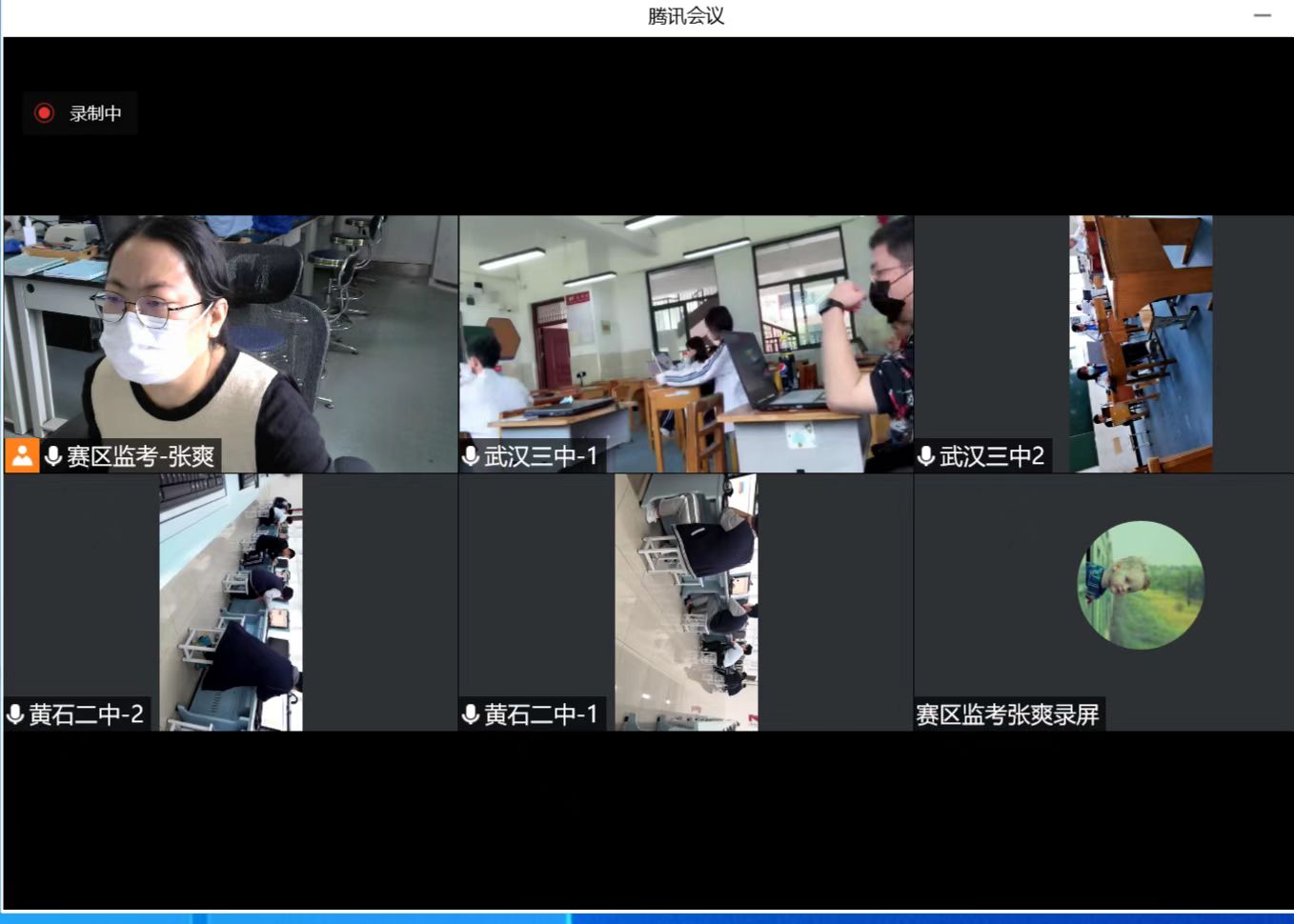Click microphone icon beside 武汉三中-1
Viewport: 1294px width, 924px height.
click(x=471, y=456)
